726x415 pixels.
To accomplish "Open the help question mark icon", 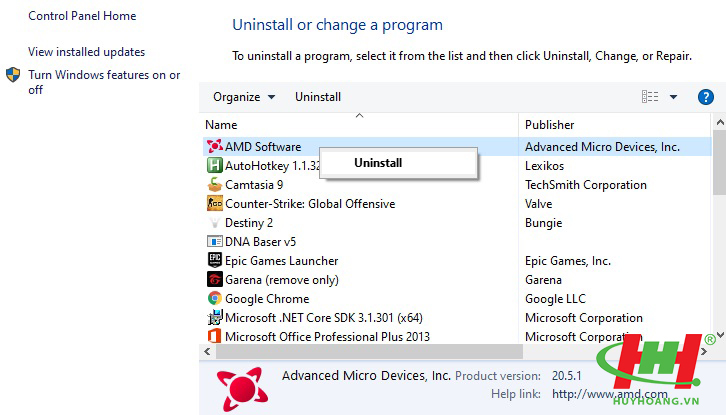I will (x=706, y=97).
